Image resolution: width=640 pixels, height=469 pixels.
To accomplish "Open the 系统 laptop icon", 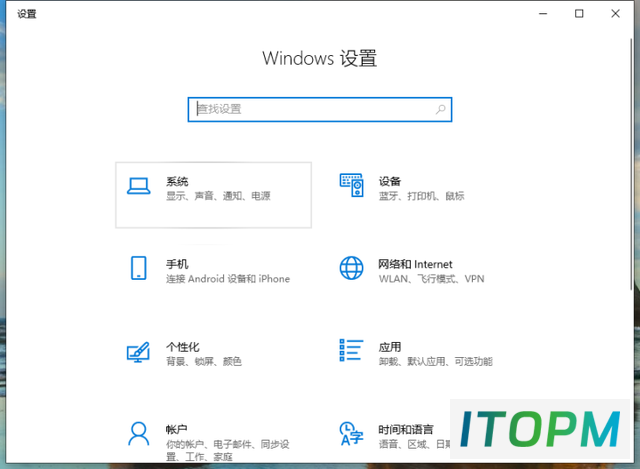I will 138,187.
